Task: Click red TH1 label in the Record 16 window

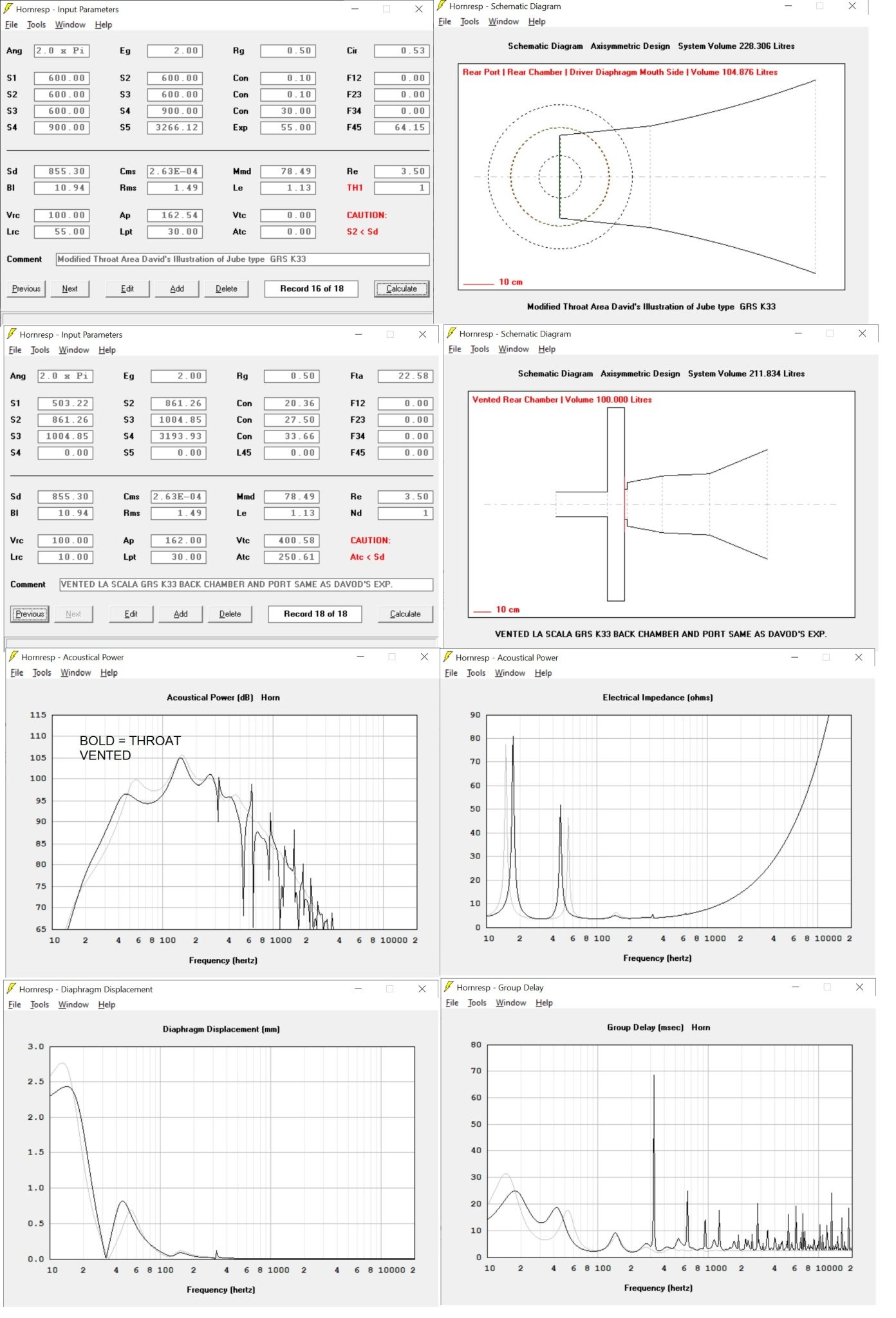Action: coord(355,188)
